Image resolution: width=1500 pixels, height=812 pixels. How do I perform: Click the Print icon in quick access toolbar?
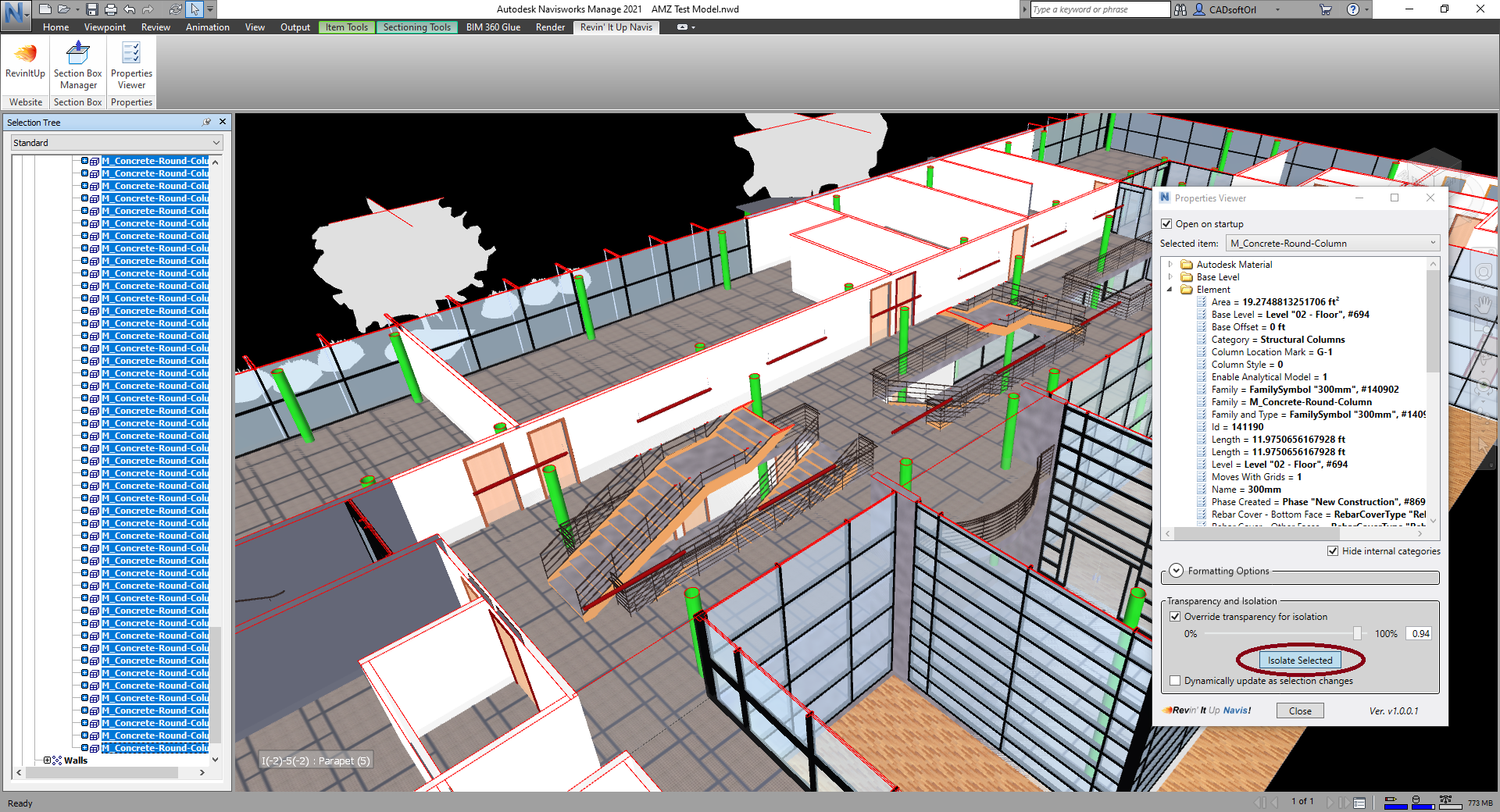[111, 9]
